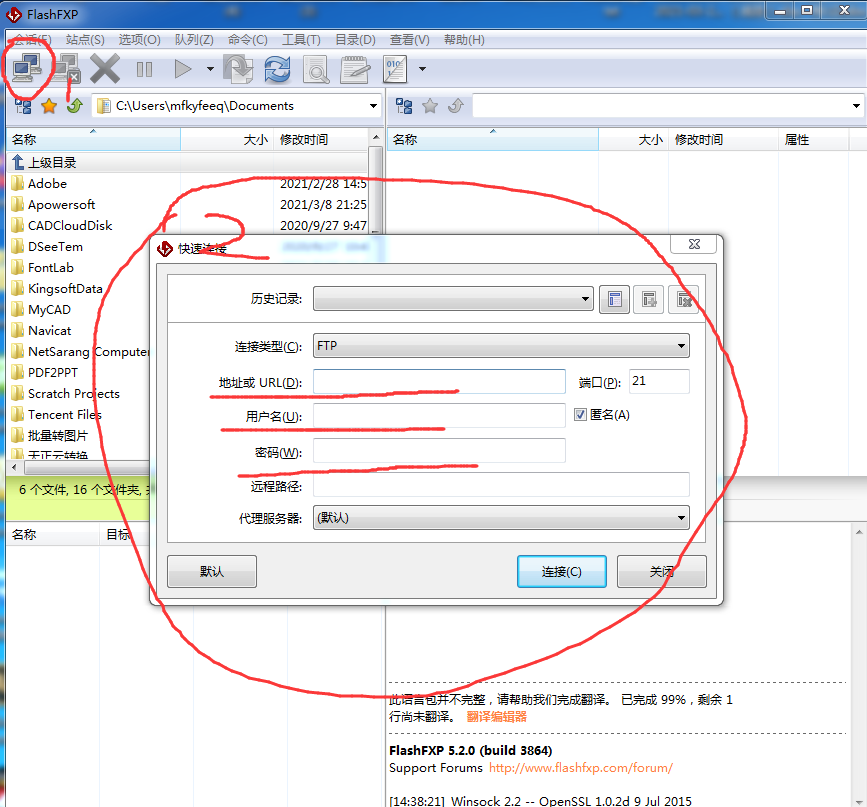Open the 查看(V) menu

tap(410, 40)
